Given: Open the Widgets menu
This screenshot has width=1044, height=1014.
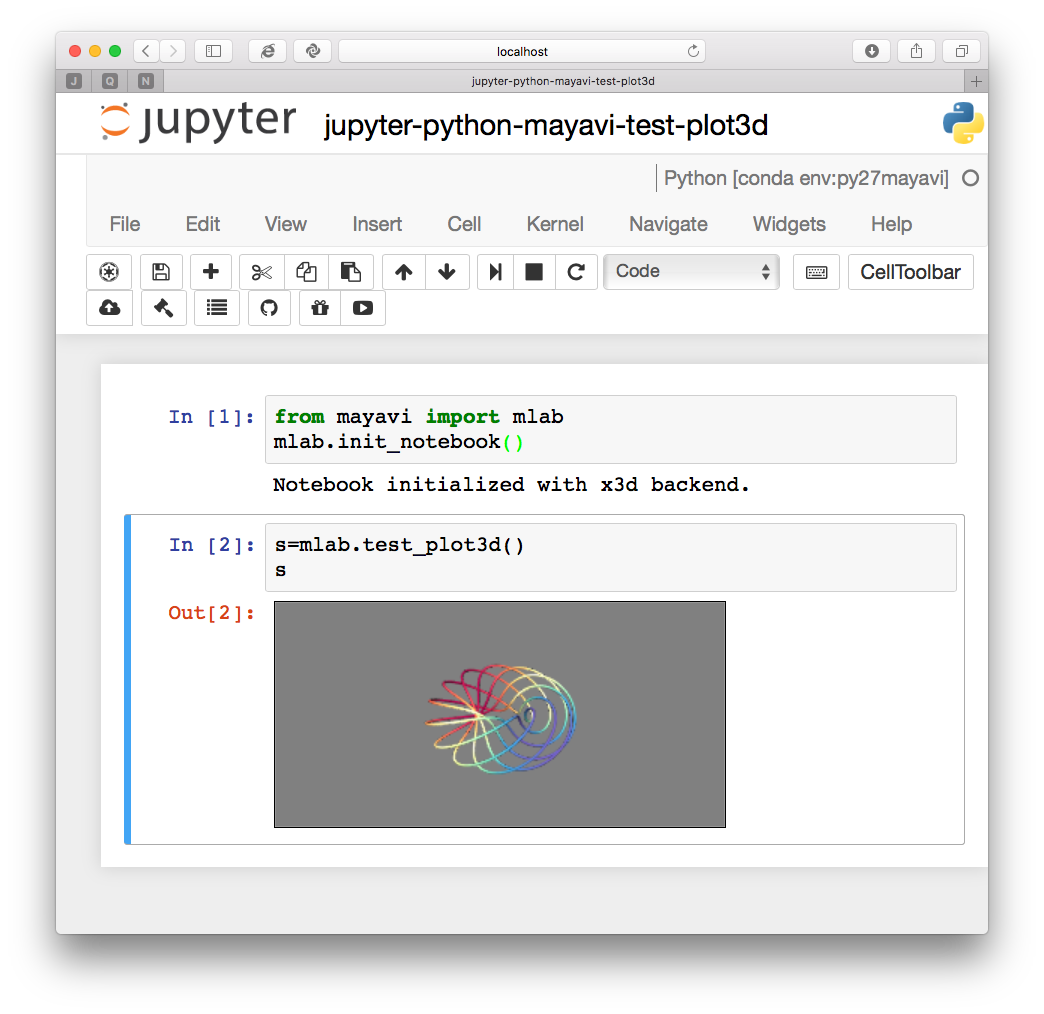Looking at the screenshot, I should click(789, 224).
